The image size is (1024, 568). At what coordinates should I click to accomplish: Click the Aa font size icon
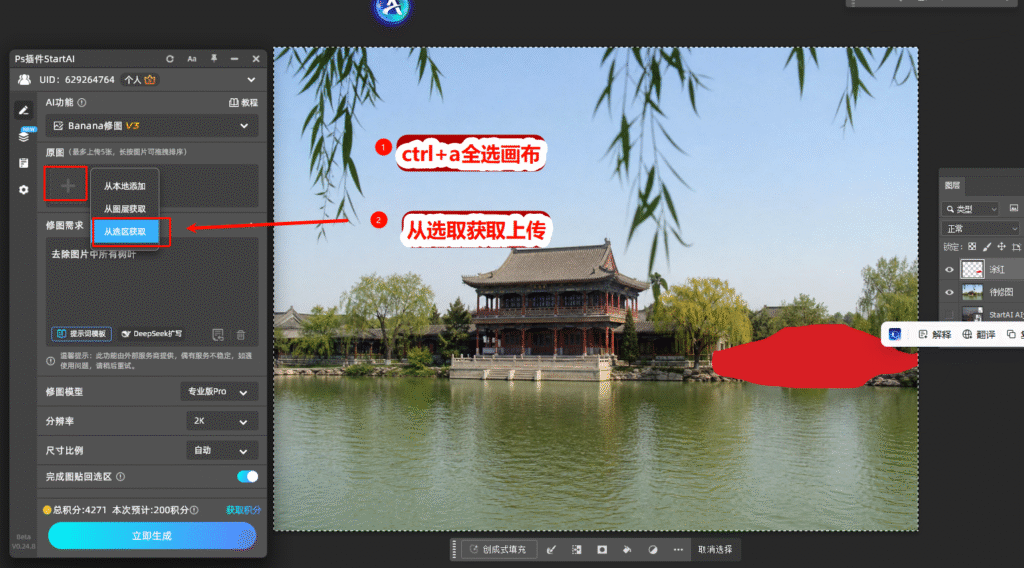click(x=192, y=59)
